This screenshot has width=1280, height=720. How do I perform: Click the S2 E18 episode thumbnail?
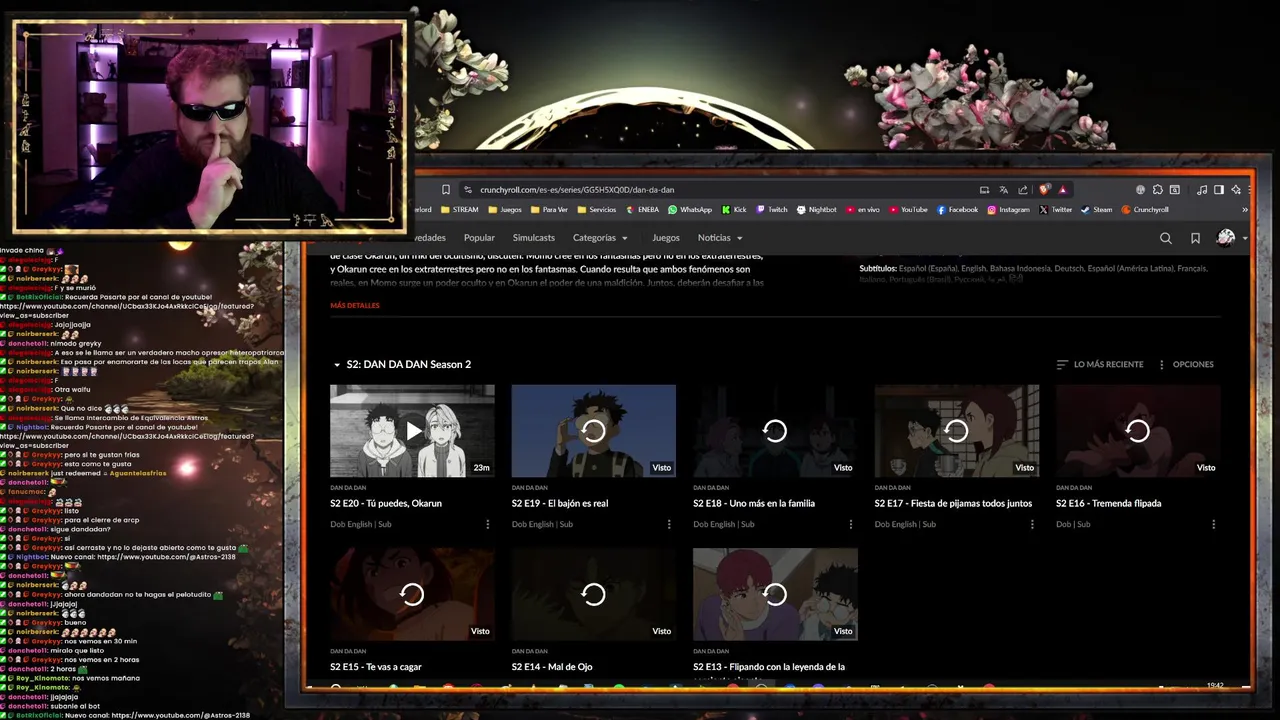tap(775, 431)
